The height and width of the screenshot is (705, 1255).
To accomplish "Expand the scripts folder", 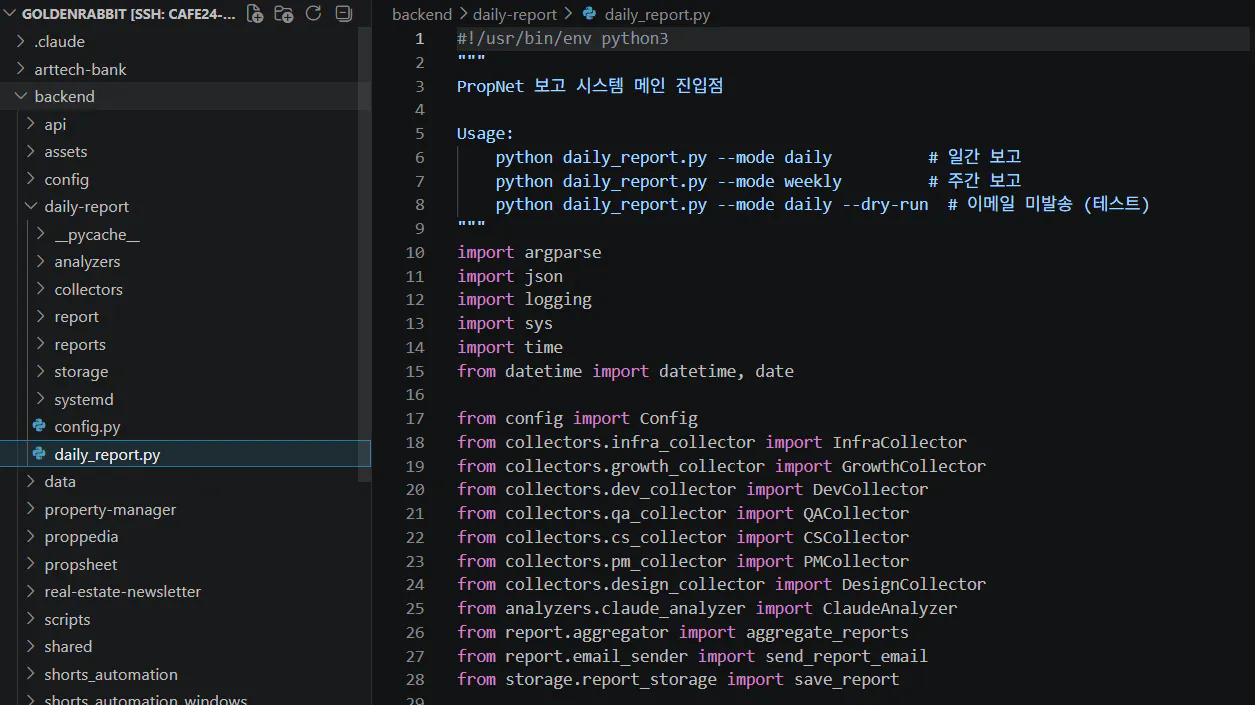I will (x=31, y=619).
